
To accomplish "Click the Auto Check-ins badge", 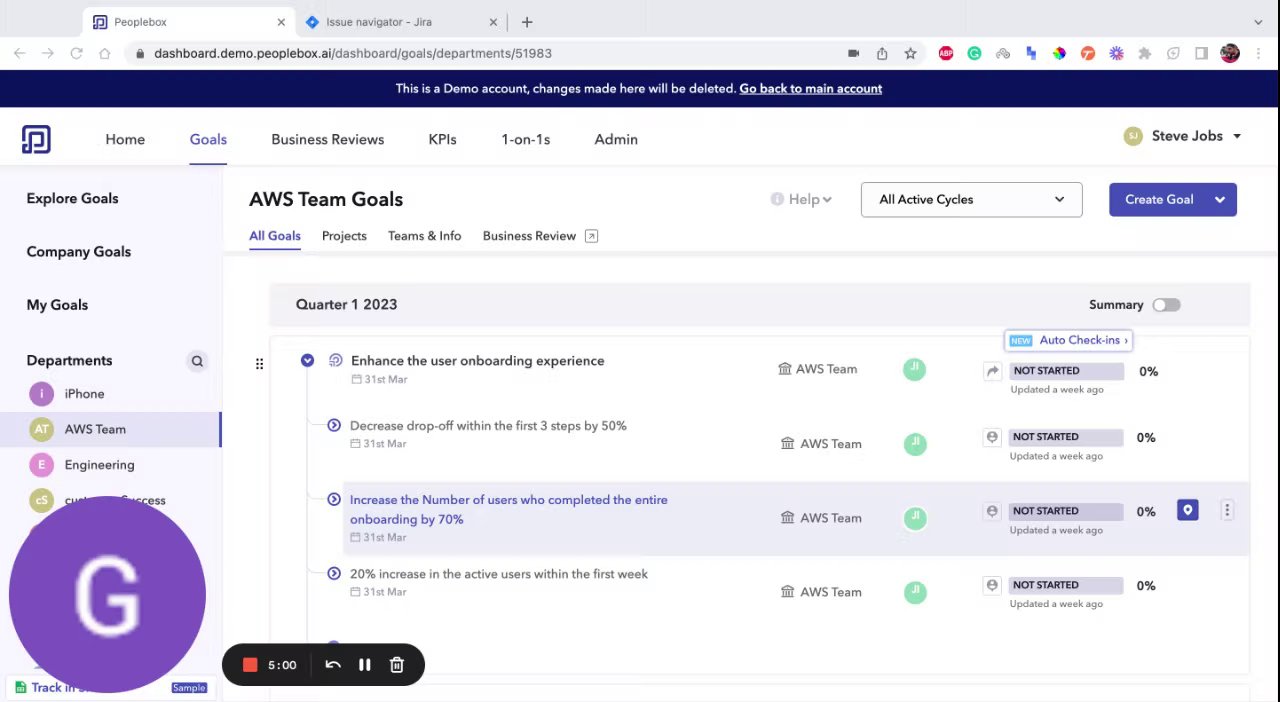I will (1068, 340).
